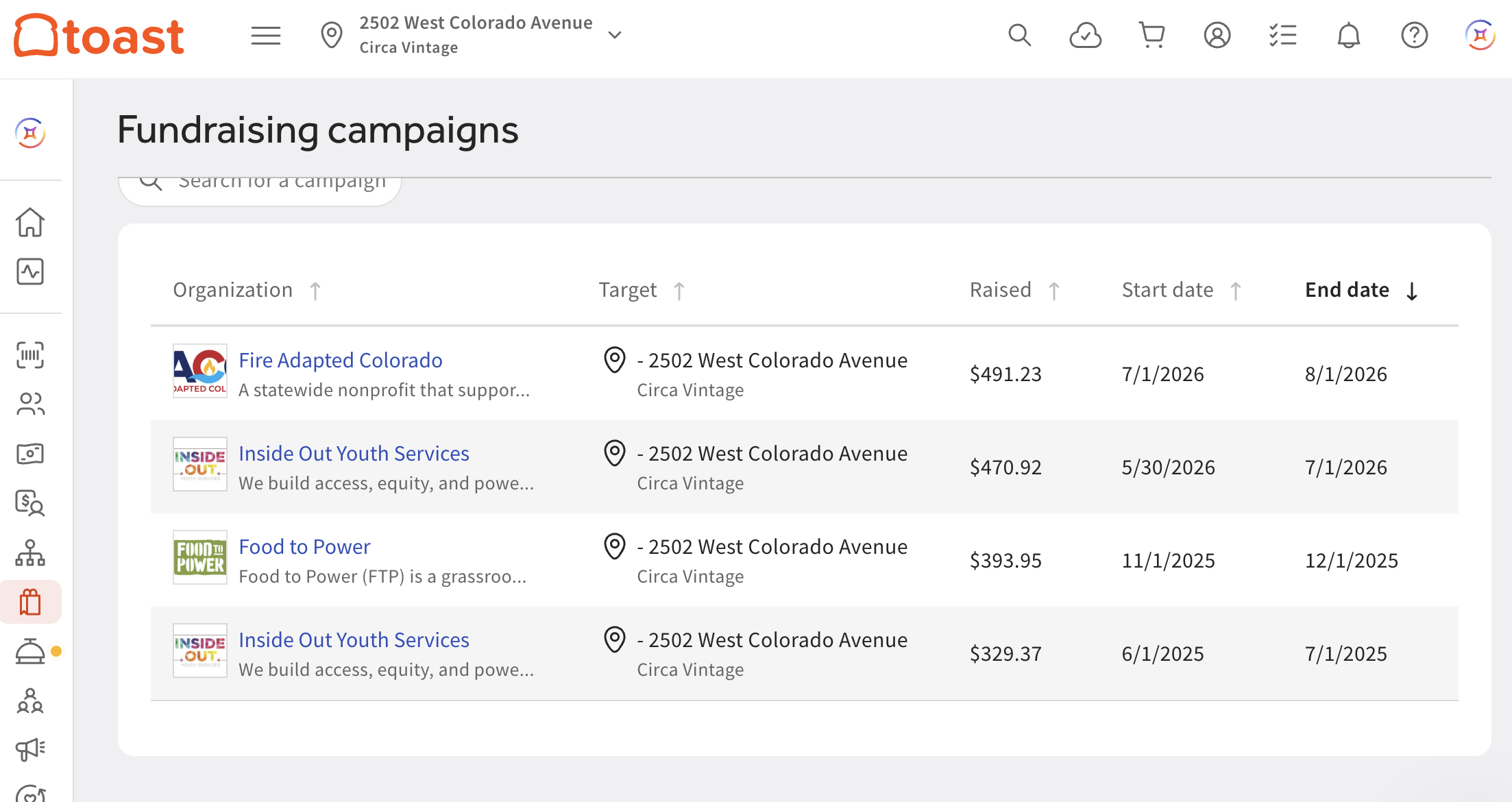Click the $470.92 raised amount
Image resolution: width=1512 pixels, height=802 pixels.
click(1005, 467)
